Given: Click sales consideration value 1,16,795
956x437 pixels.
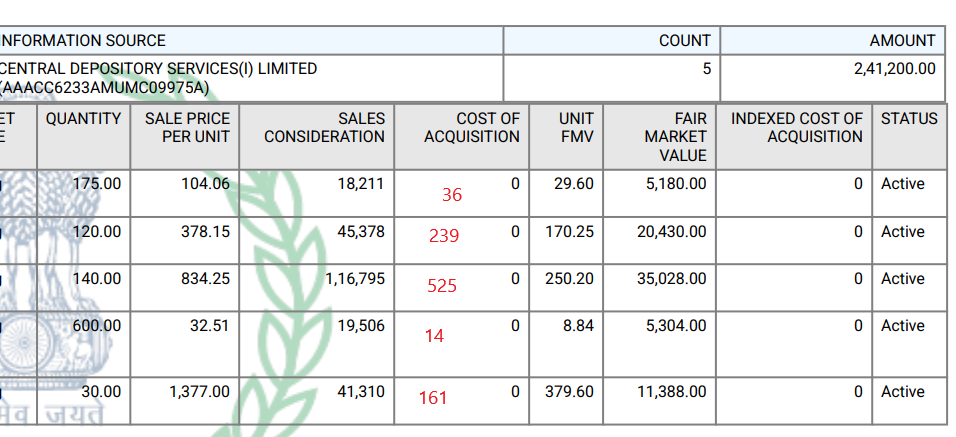Looking at the screenshot, I should click(x=355, y=279).
